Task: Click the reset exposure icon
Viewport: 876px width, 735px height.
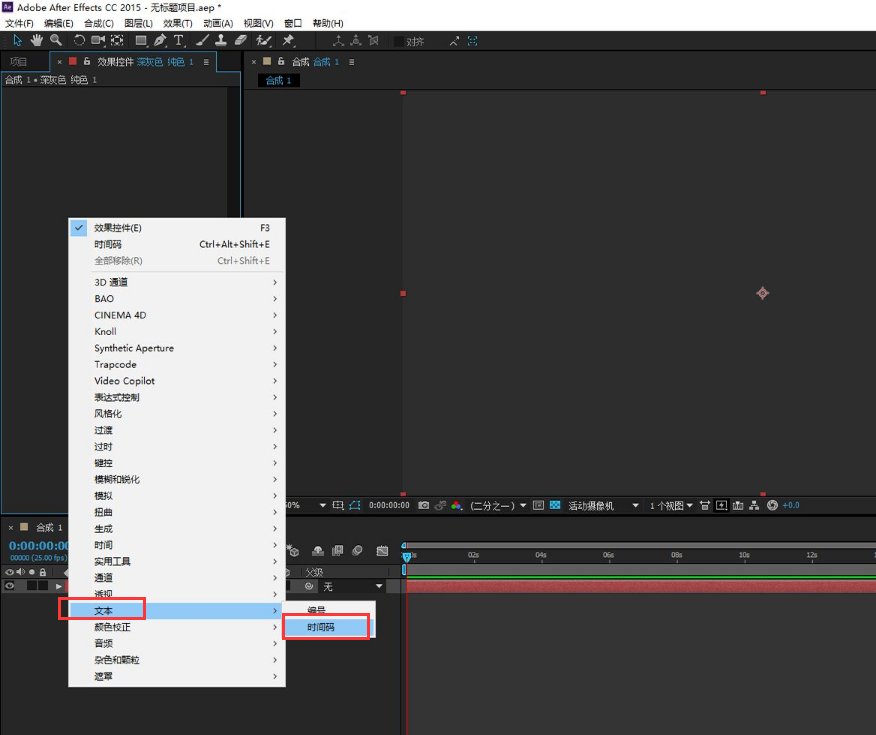Action: pos(772,505)
